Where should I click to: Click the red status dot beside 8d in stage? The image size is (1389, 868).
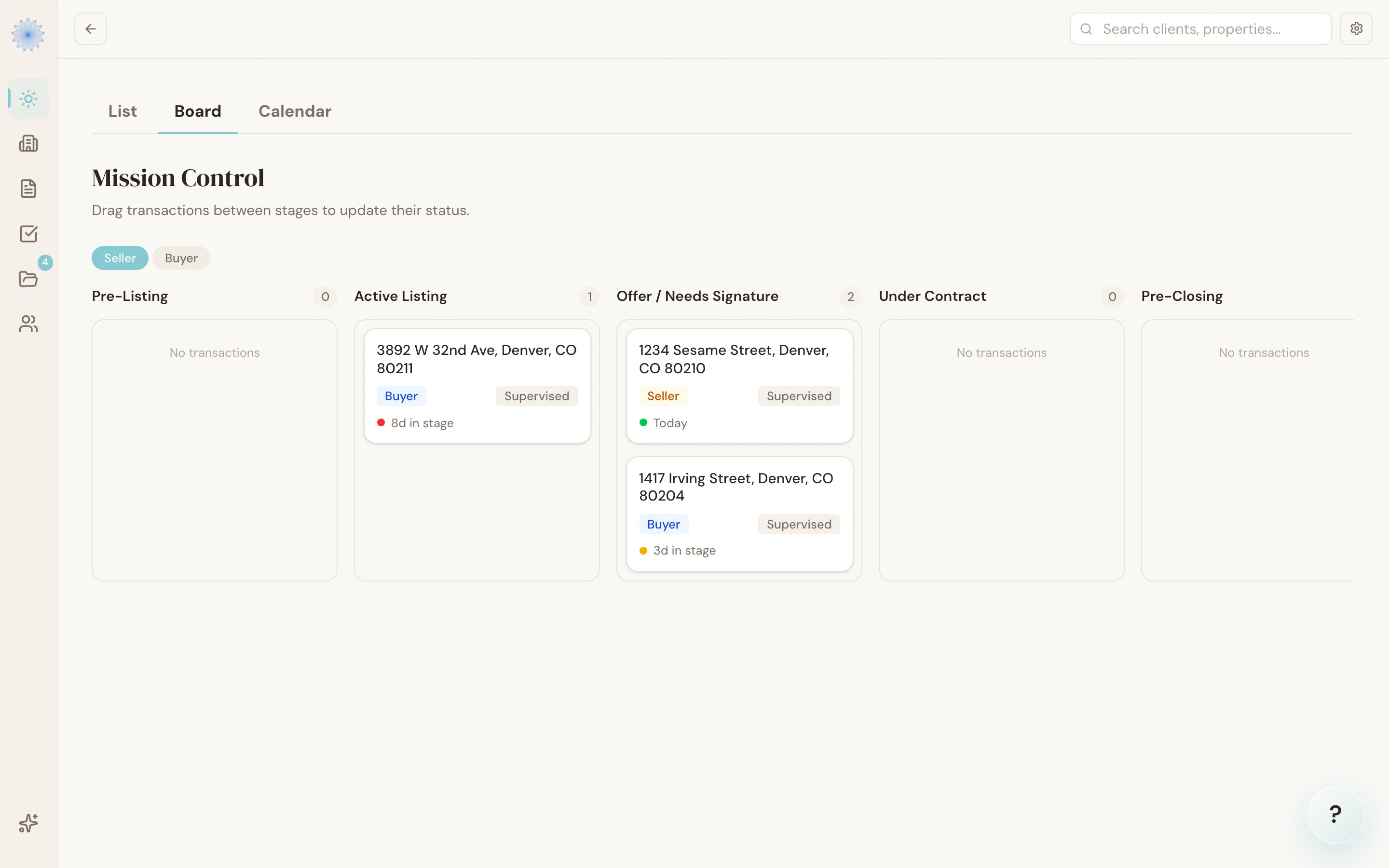click(x=381, y=422)
